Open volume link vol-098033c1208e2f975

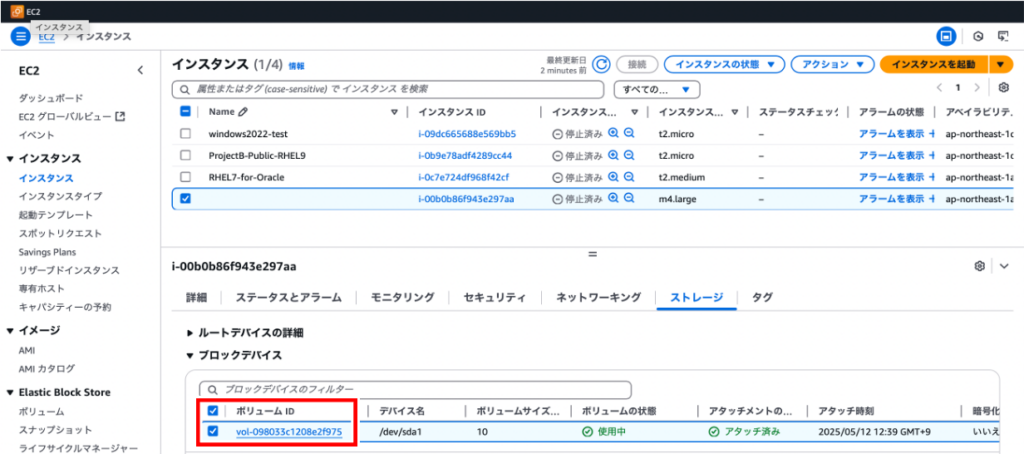point(288,432)
